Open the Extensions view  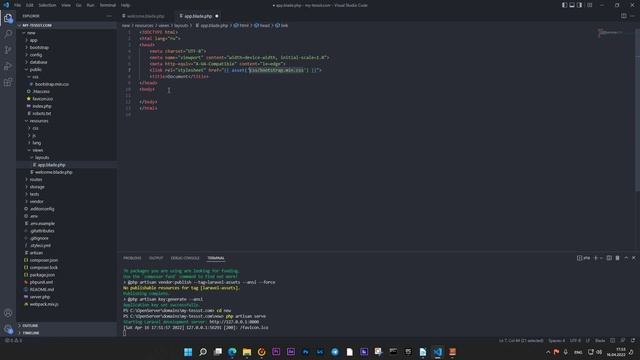(8, 82)
